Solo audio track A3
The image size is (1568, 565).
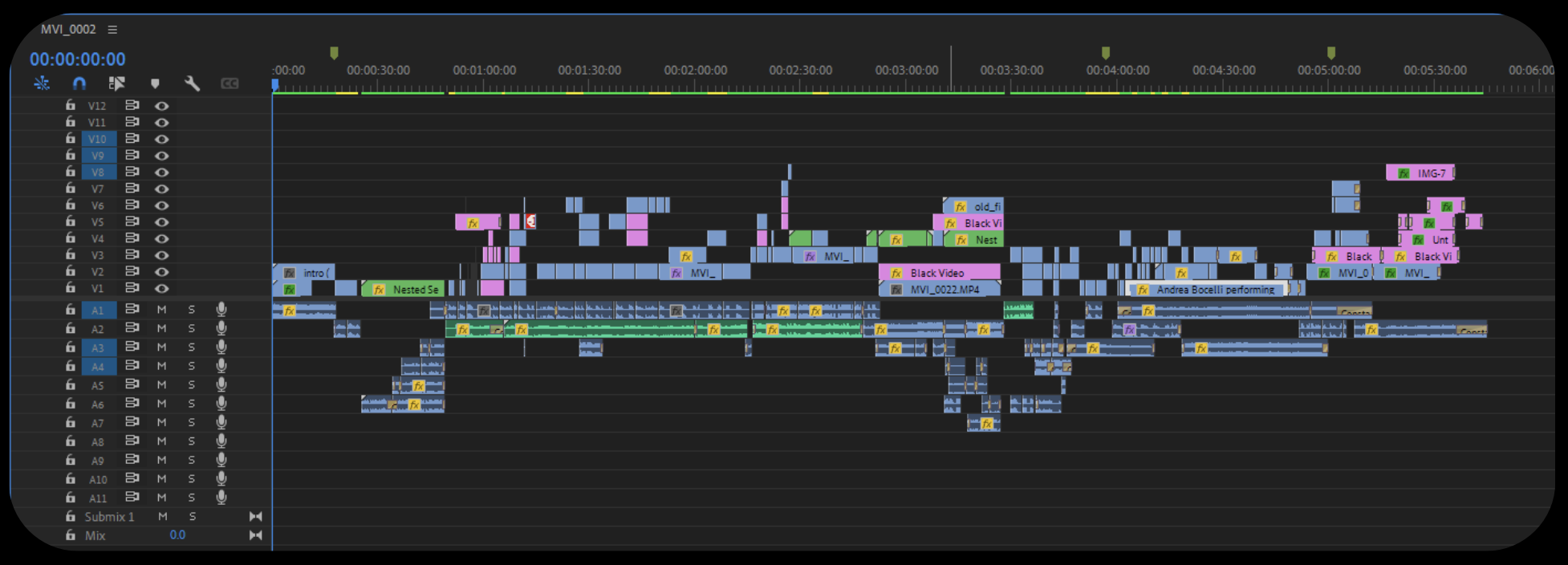pos(191,347)
